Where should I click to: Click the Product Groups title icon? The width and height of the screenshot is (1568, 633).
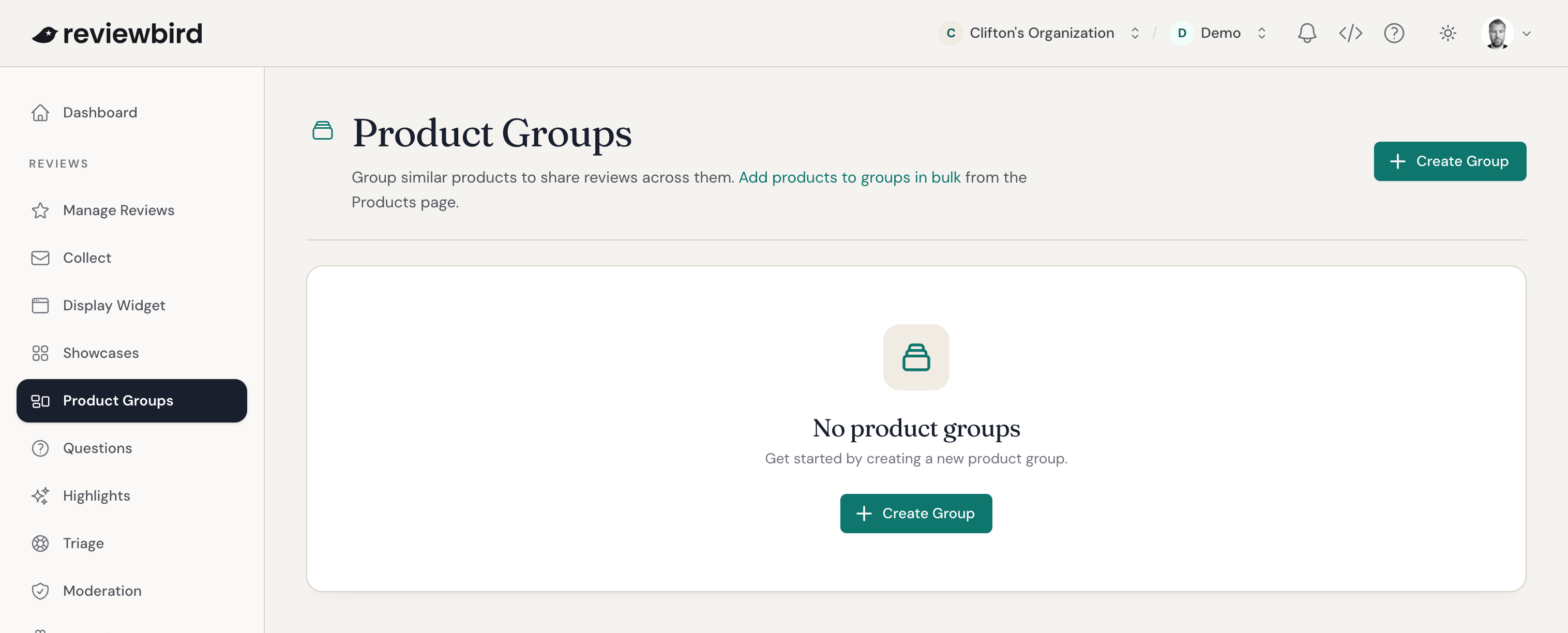coord(323,130)
